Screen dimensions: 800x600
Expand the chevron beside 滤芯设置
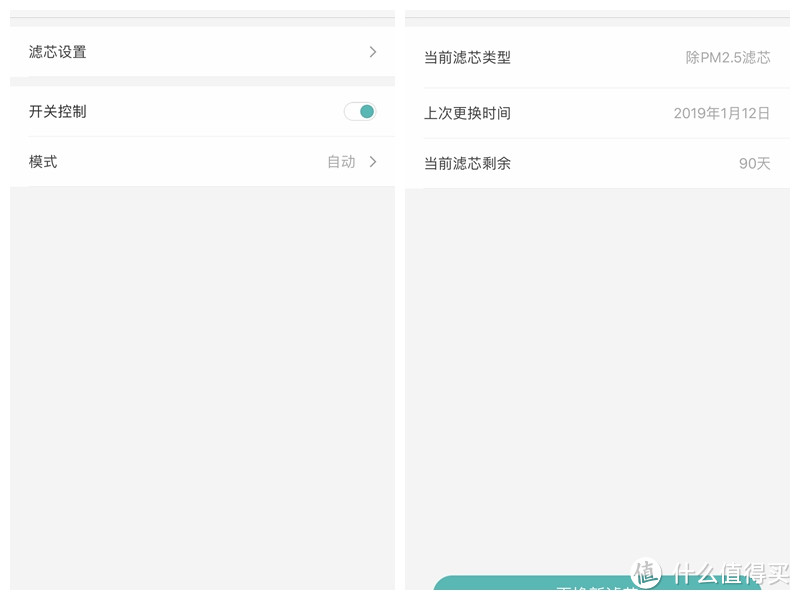point(373,52)
